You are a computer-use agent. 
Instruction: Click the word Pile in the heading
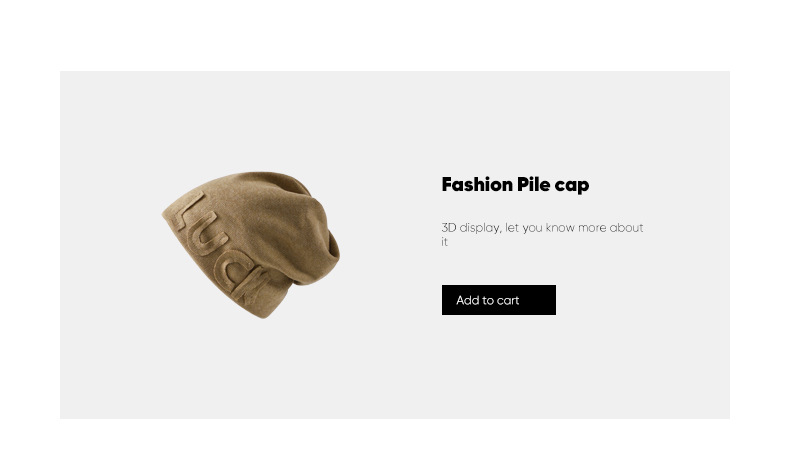click(x=534, y=184)
